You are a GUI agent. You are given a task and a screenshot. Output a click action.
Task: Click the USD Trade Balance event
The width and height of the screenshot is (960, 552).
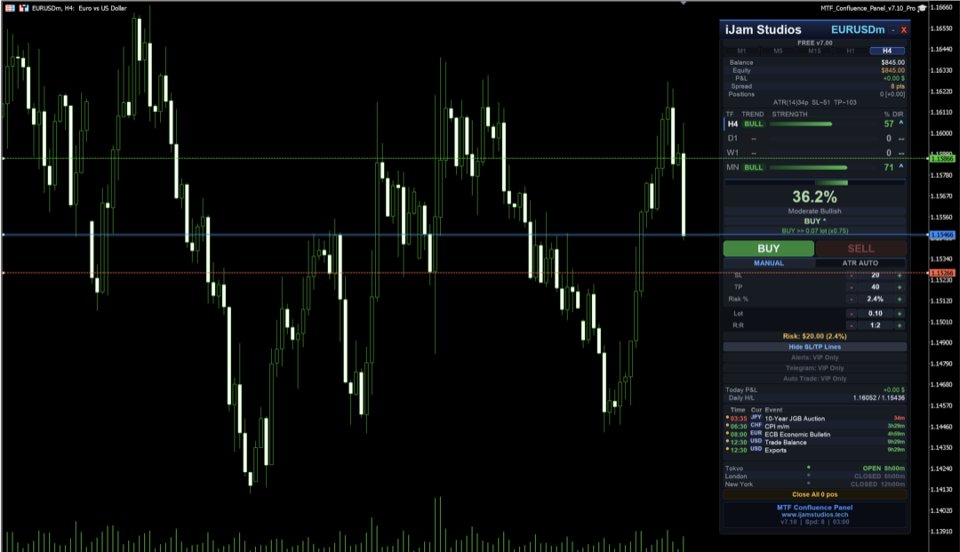pos(814,442)
